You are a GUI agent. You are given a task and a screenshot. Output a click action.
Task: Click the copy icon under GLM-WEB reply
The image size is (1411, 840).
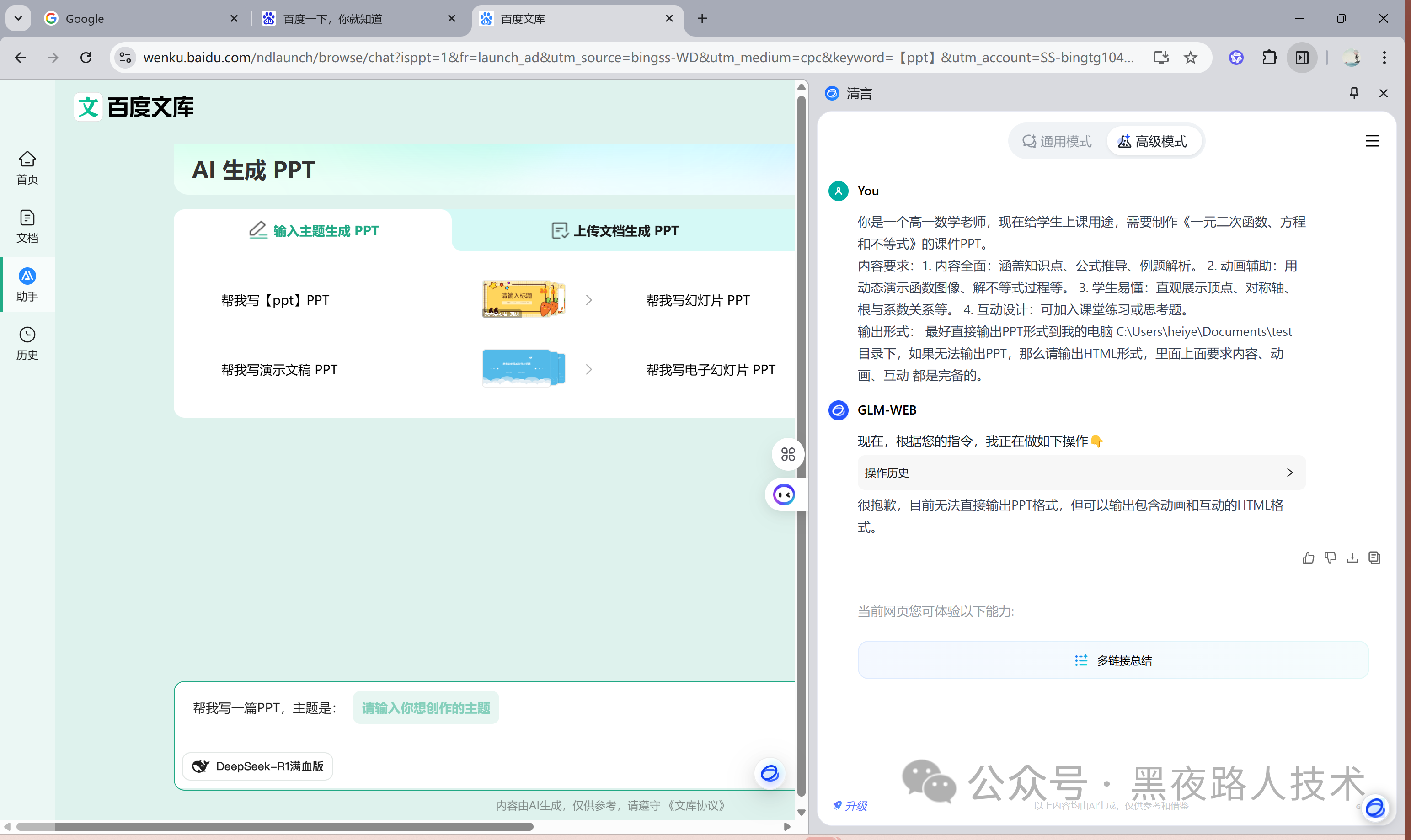pyautogui.click(x=1374, y=558)
